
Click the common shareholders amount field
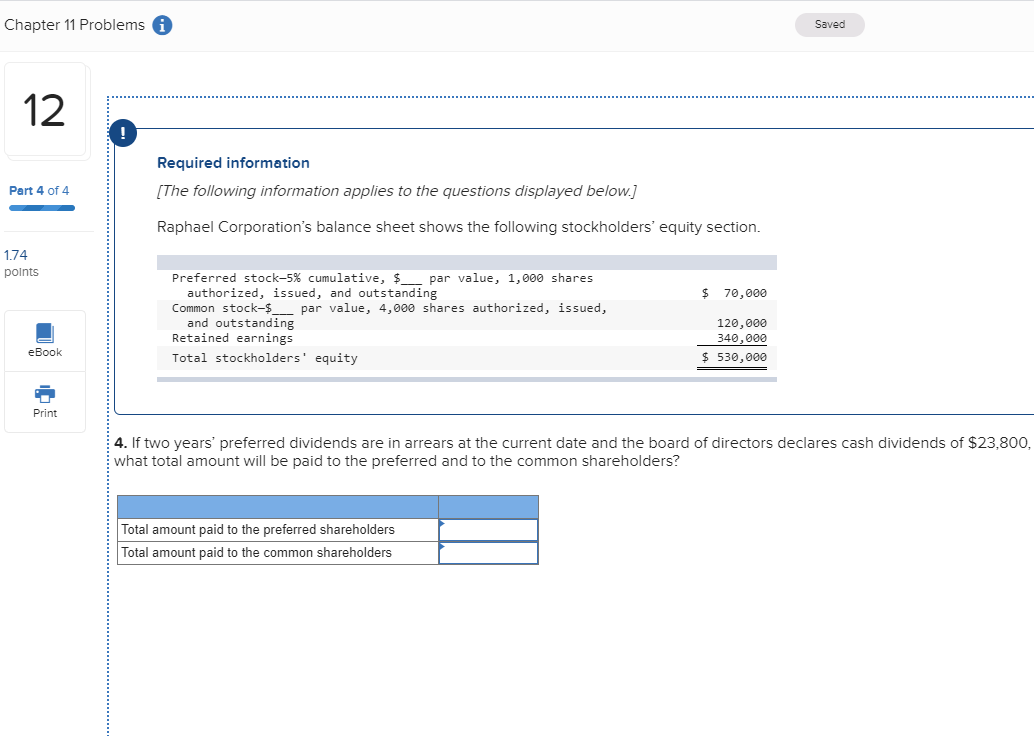pyautogui.click(x=488, y=553)
